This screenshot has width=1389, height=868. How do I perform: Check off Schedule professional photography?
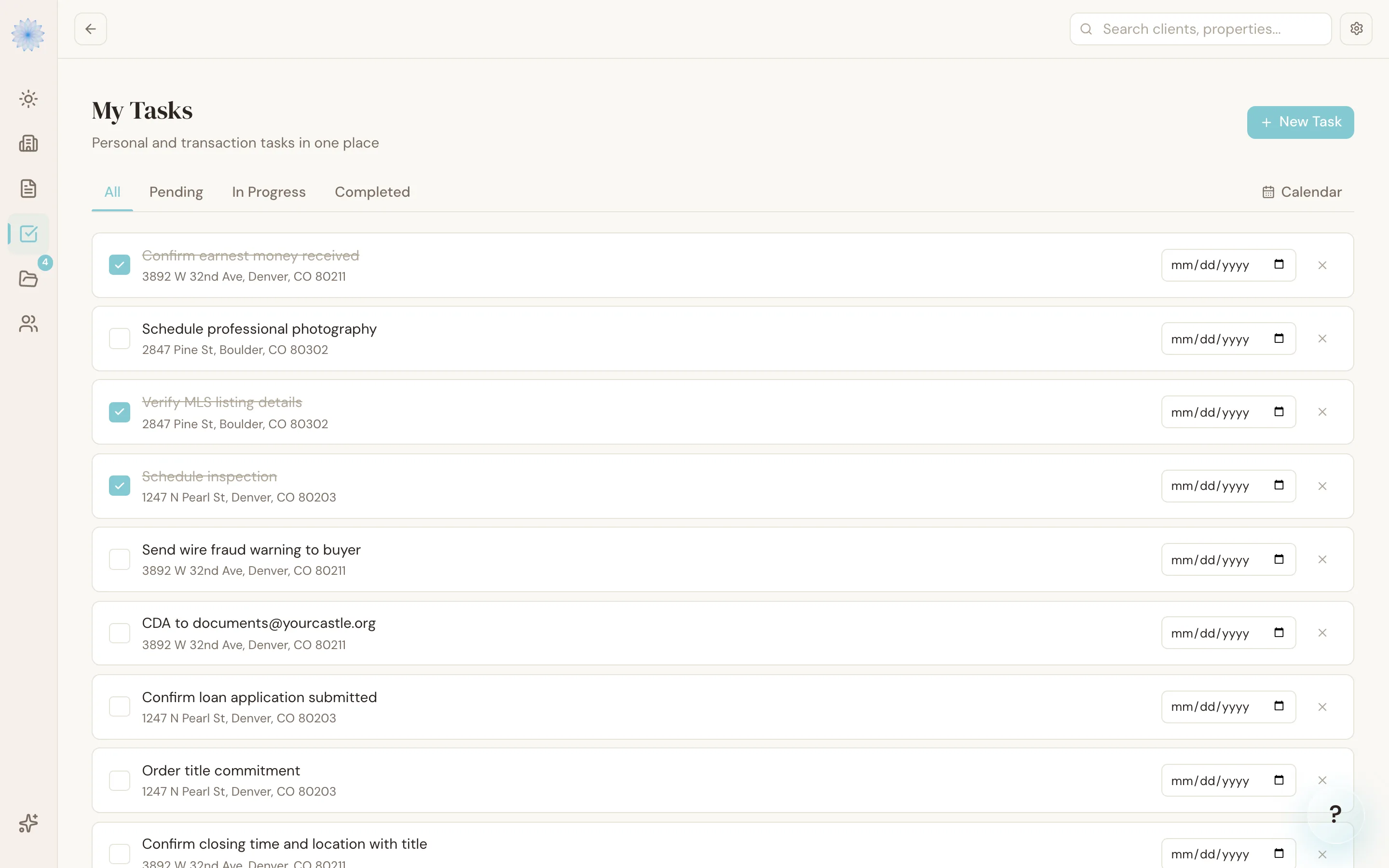tap(120, 339)
